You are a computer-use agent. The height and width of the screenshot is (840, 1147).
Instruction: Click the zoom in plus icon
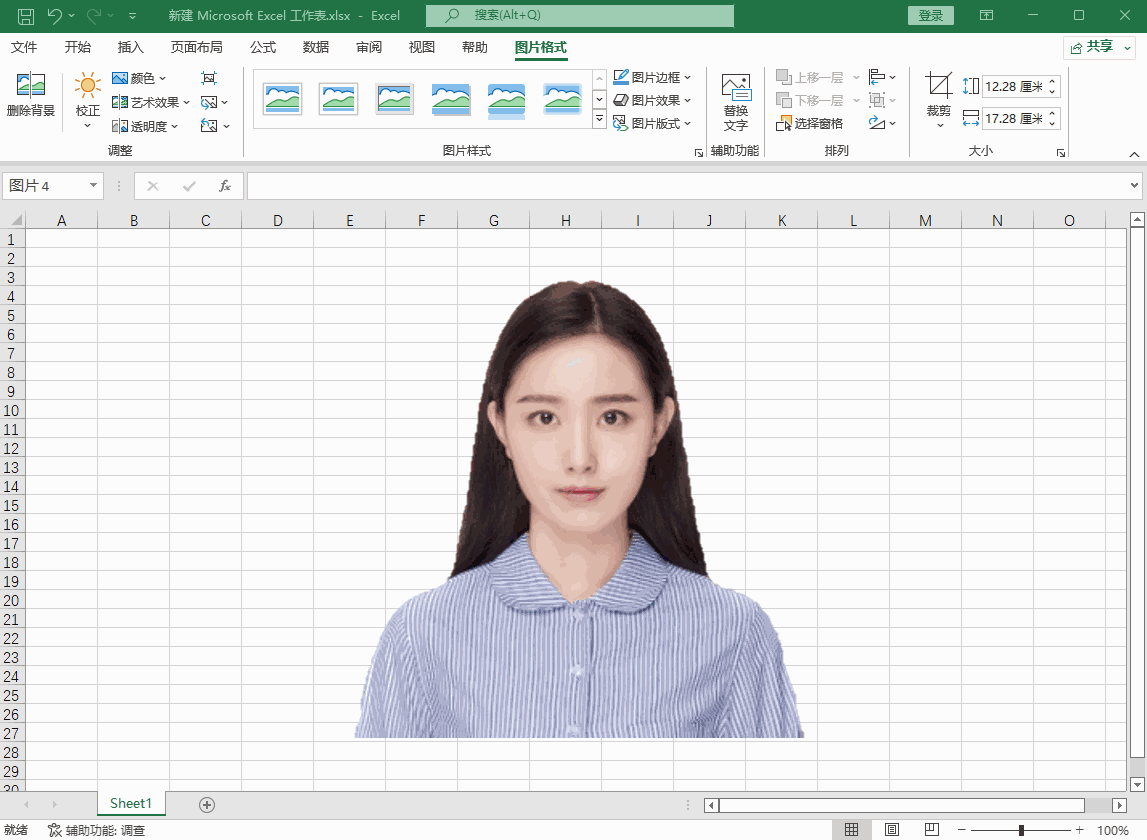click(1080, 830)
